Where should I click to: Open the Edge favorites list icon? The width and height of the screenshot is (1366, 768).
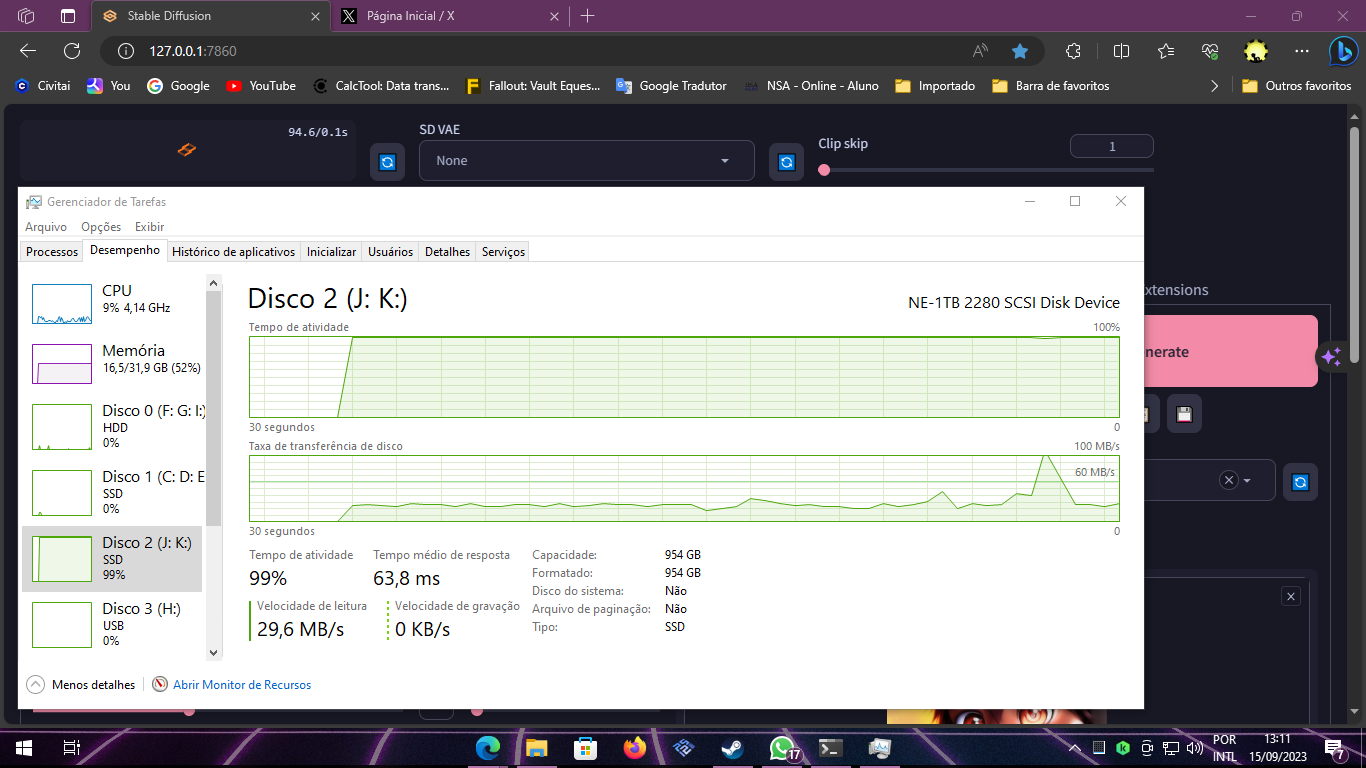pos(1166,51)
